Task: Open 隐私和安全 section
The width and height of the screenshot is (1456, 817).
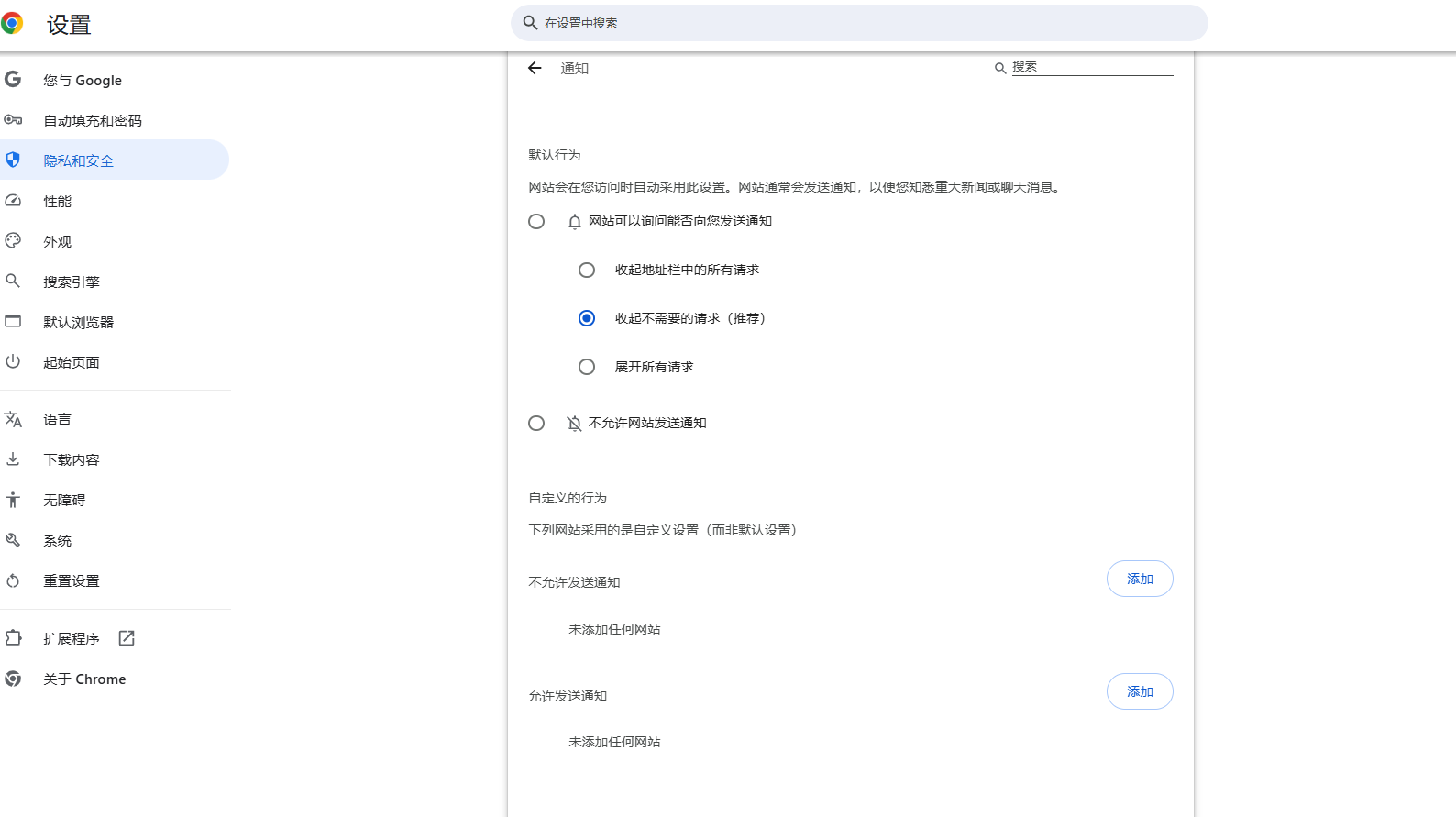Action: [x=114, y=160]
